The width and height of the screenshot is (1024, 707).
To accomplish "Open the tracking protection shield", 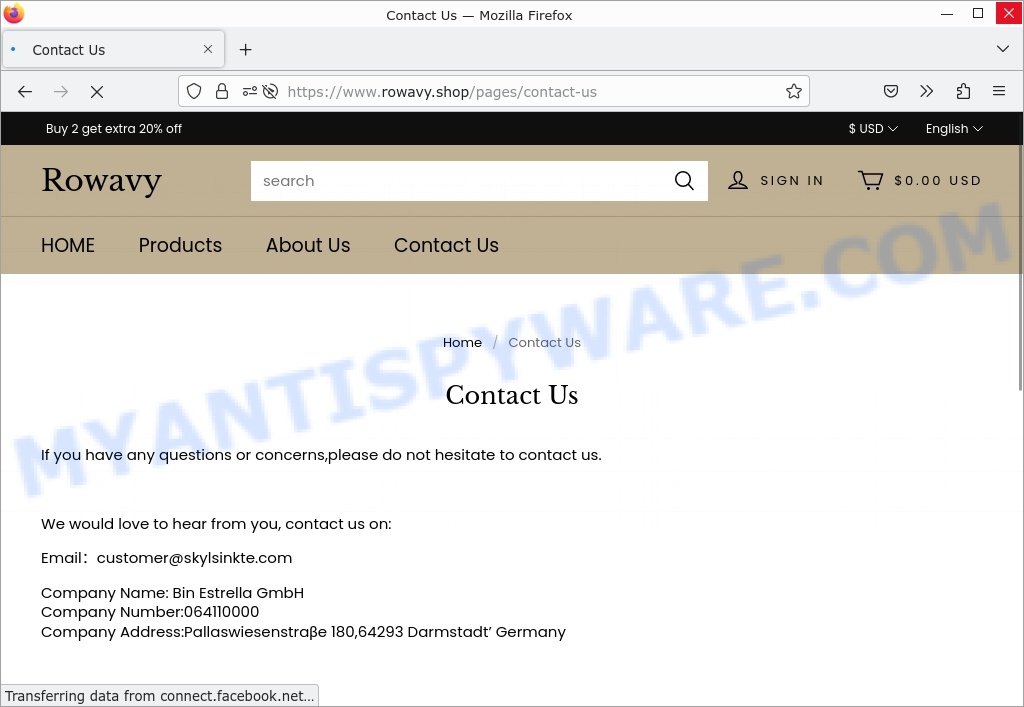I will click(194, 91).
